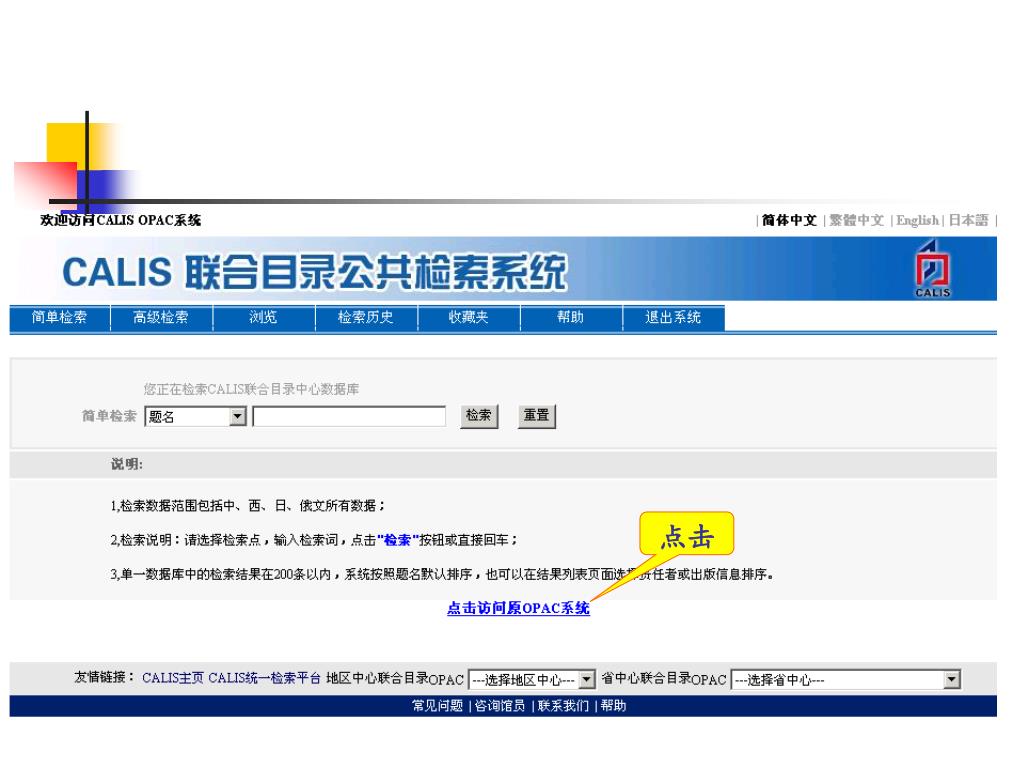Open 咨询馆员 in footer
Screen dimensions: 1024x768
tap(500, 706)
